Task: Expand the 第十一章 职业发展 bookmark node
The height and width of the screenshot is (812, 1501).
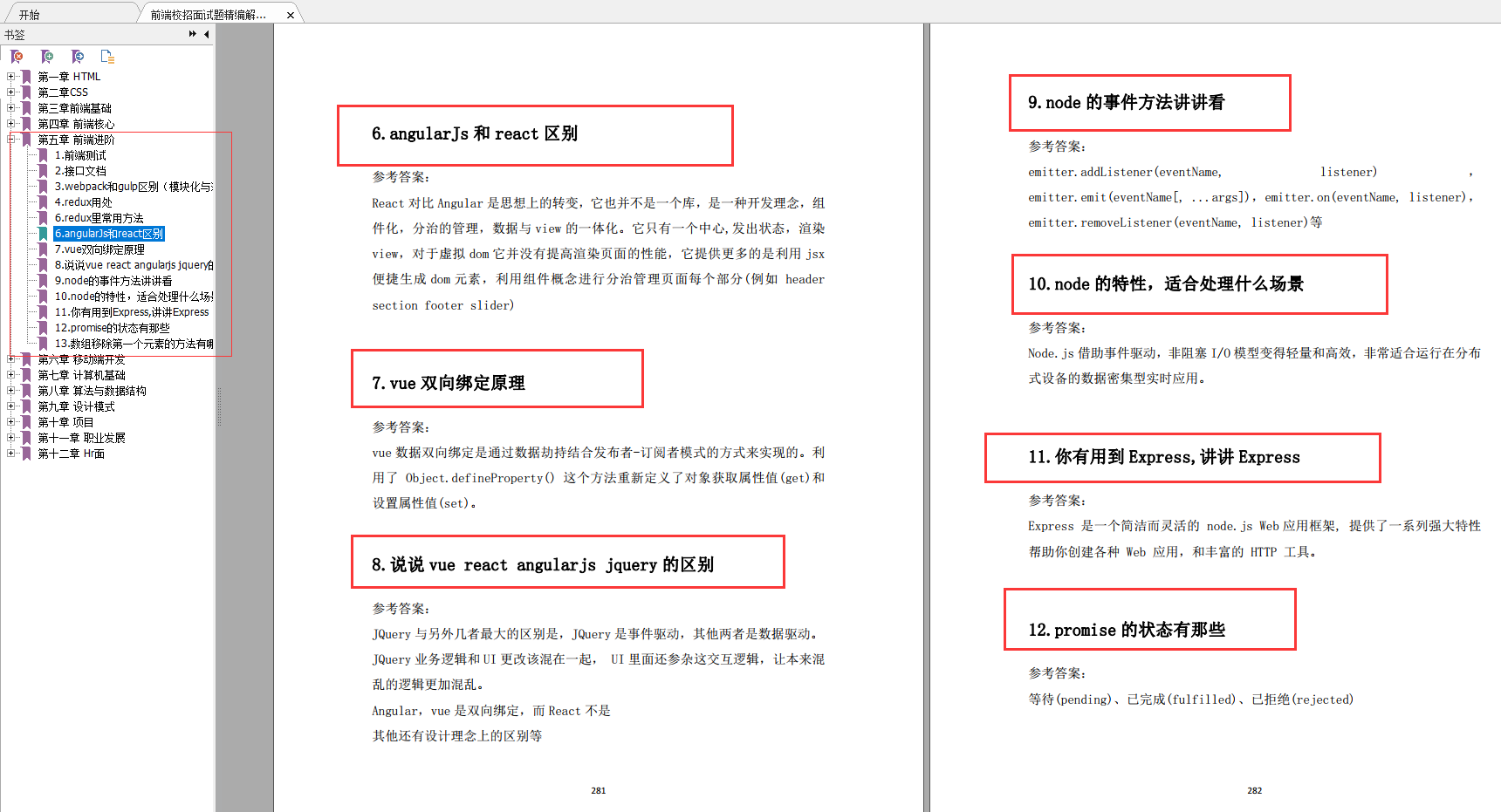Action: (11, 438)
